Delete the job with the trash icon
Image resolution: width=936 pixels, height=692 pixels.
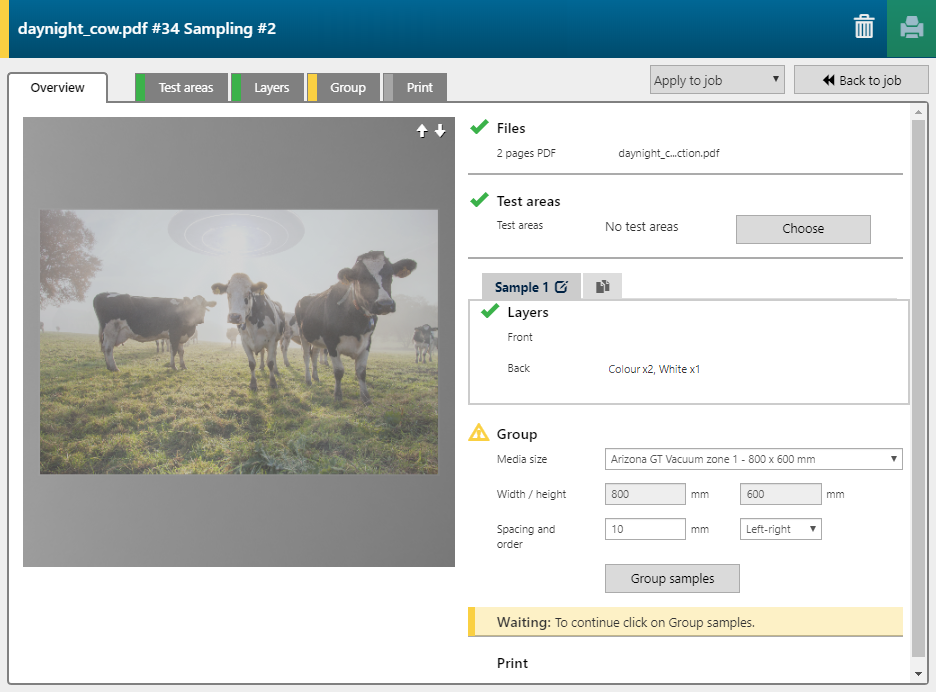[x=864, y=27]
